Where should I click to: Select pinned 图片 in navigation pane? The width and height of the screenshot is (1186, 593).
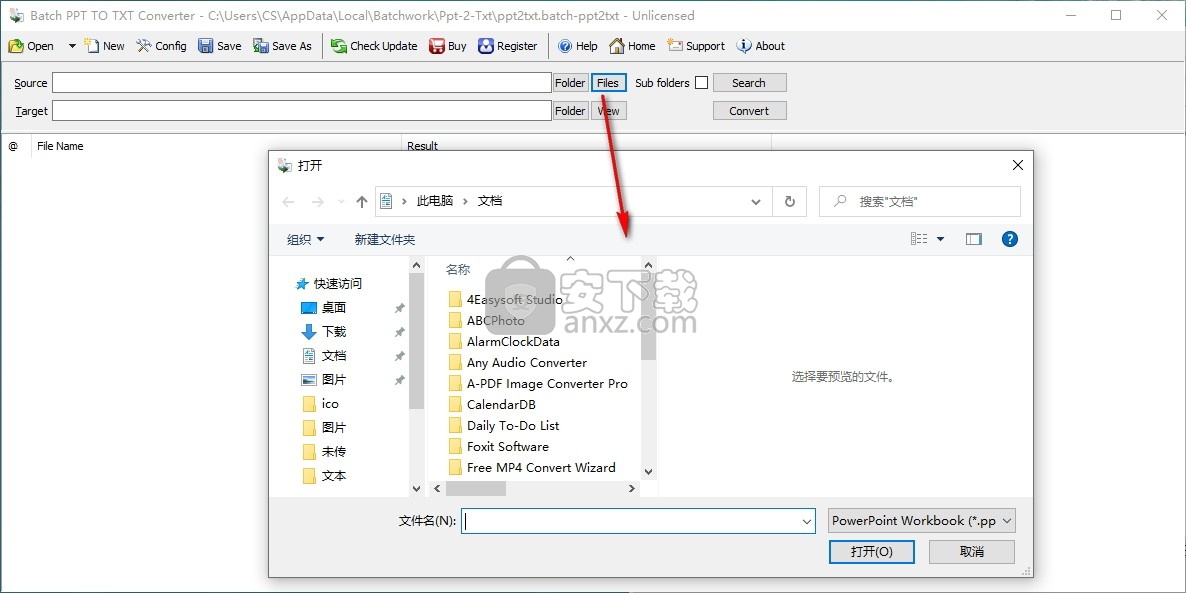[324, 380]
